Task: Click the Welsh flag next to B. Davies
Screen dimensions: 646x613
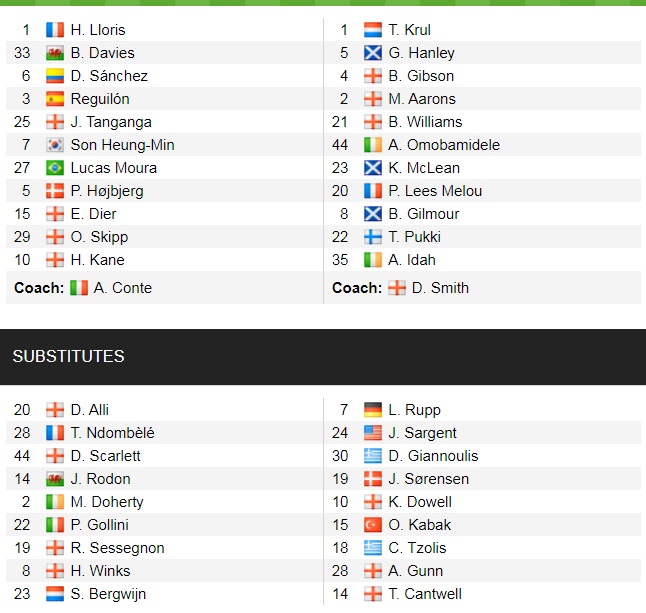Action: click(x=54, y=53)
